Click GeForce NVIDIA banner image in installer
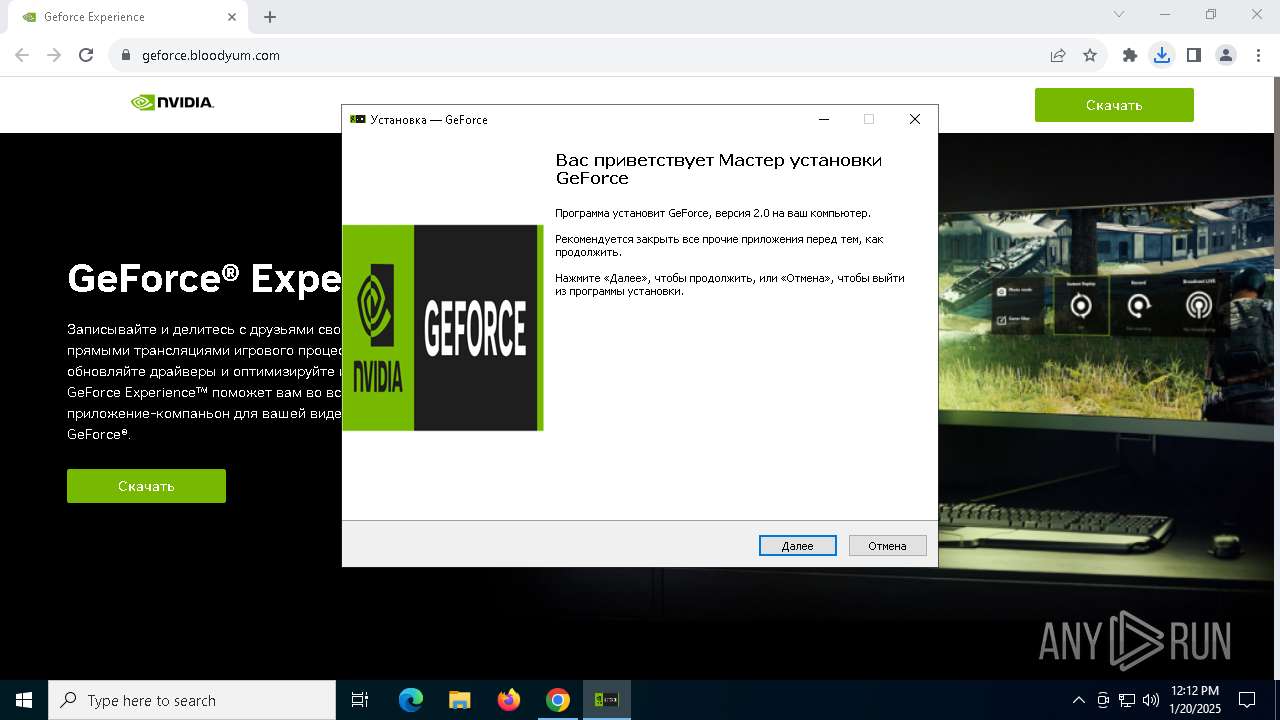 (442, 328)
